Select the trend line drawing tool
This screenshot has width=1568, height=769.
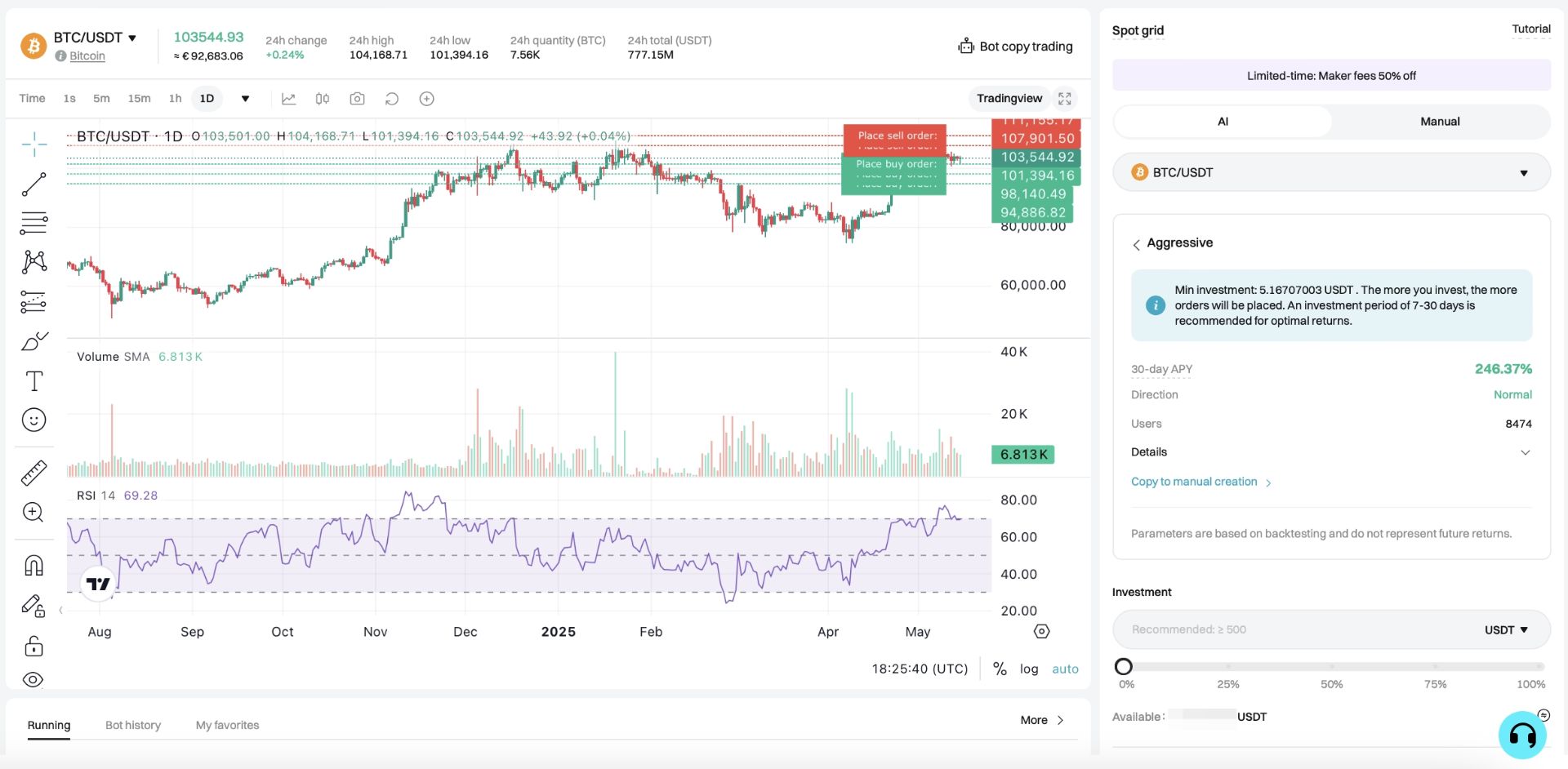[33, 184]
